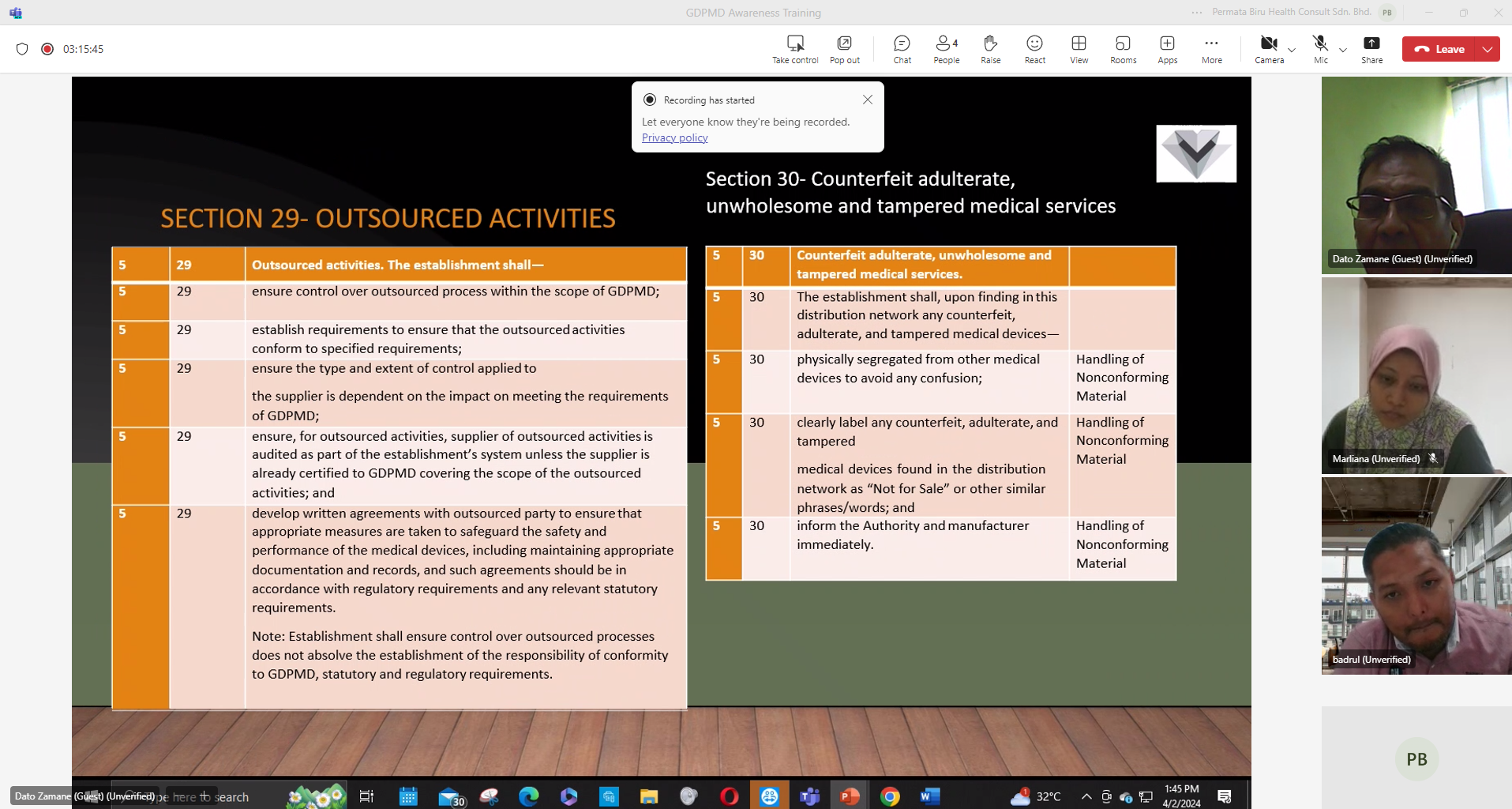The image size is (1512, 809).
Task: Open the Apps panel
Action: [1167, 49]
